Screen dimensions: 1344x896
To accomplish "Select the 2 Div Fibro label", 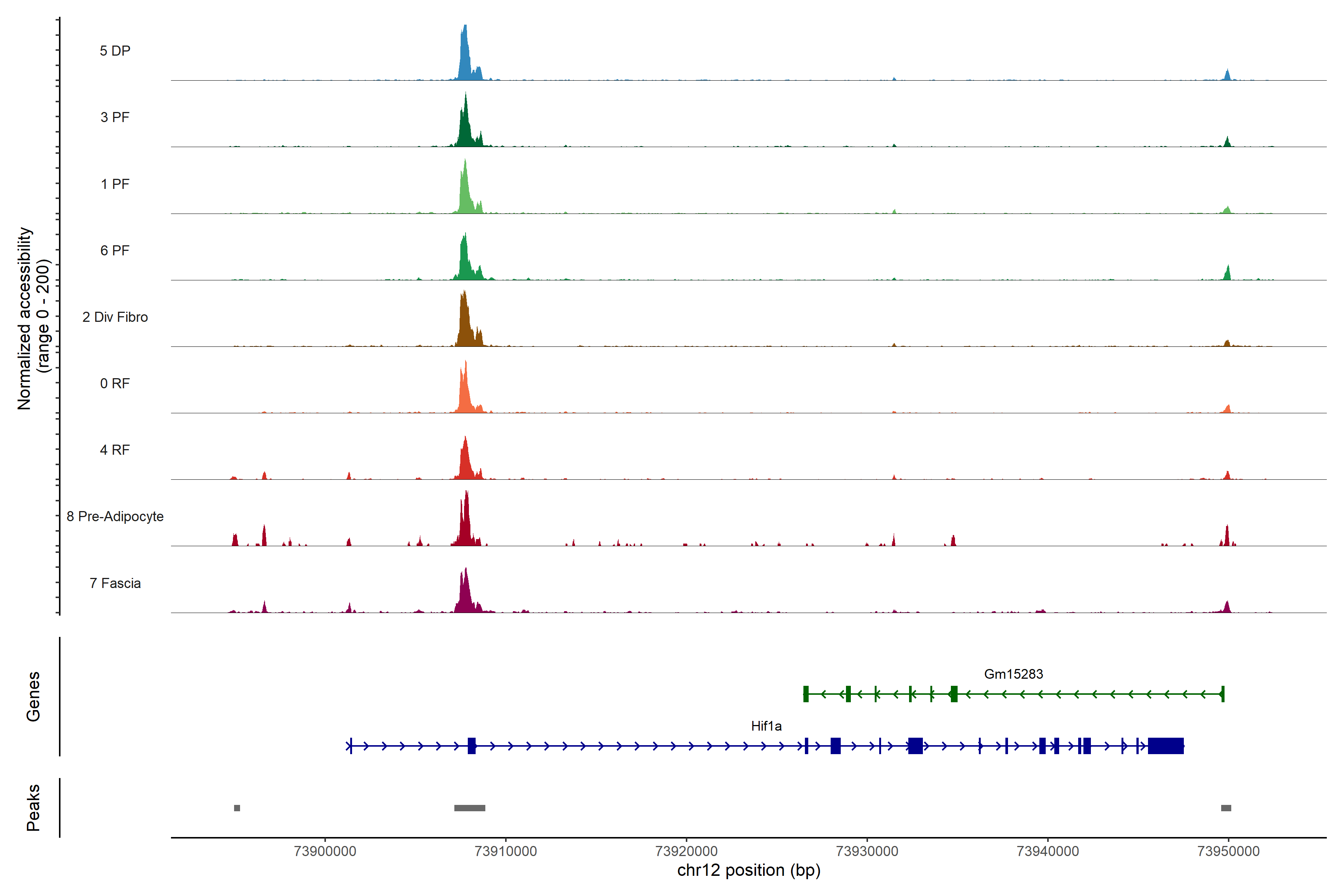I will pos(115,317).
